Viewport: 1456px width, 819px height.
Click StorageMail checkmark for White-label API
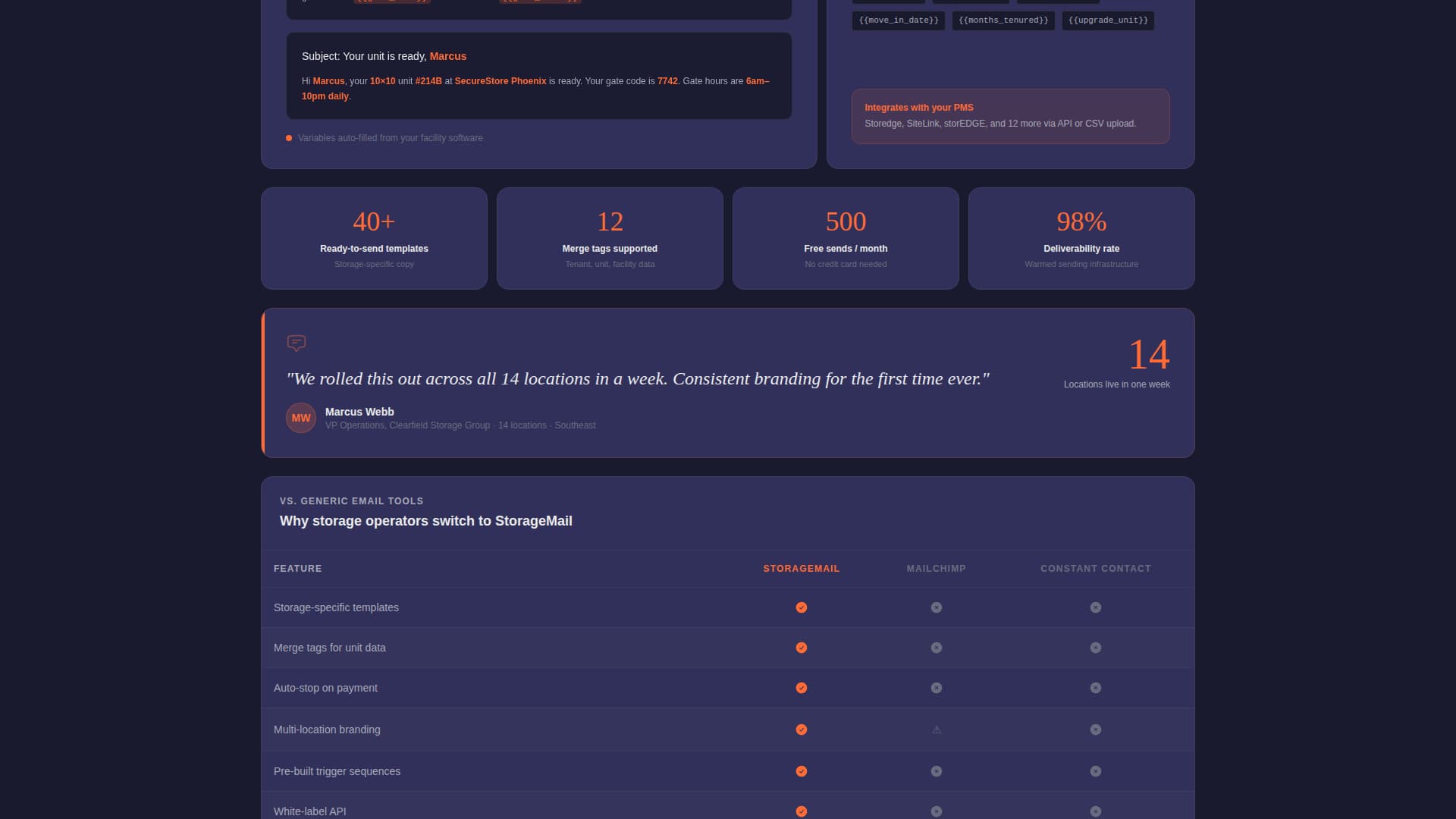point(802,811)
